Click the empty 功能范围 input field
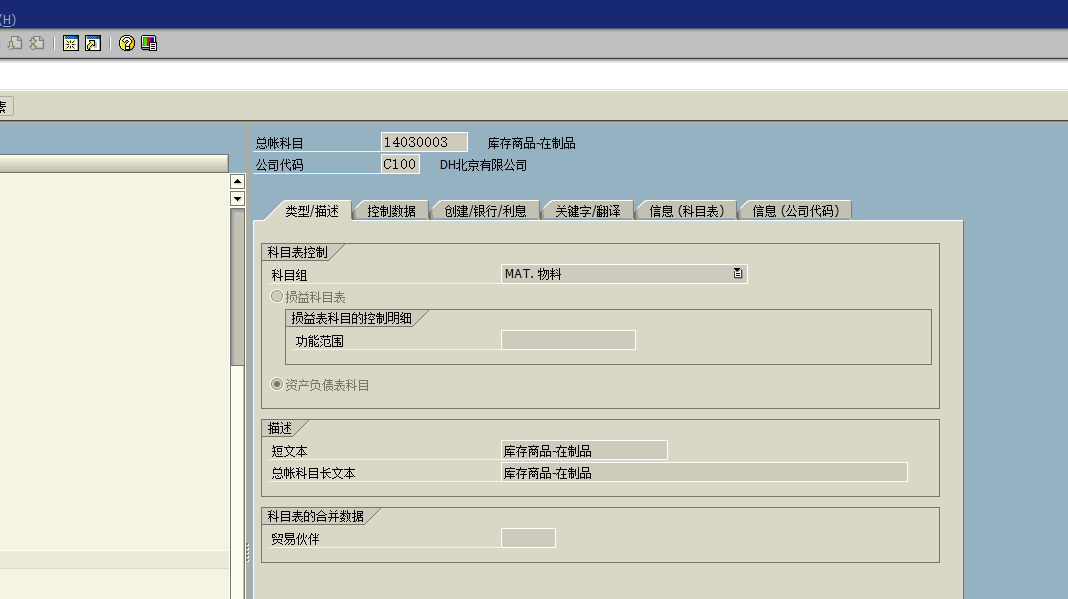1068x599 pixels. coord(568,340)
